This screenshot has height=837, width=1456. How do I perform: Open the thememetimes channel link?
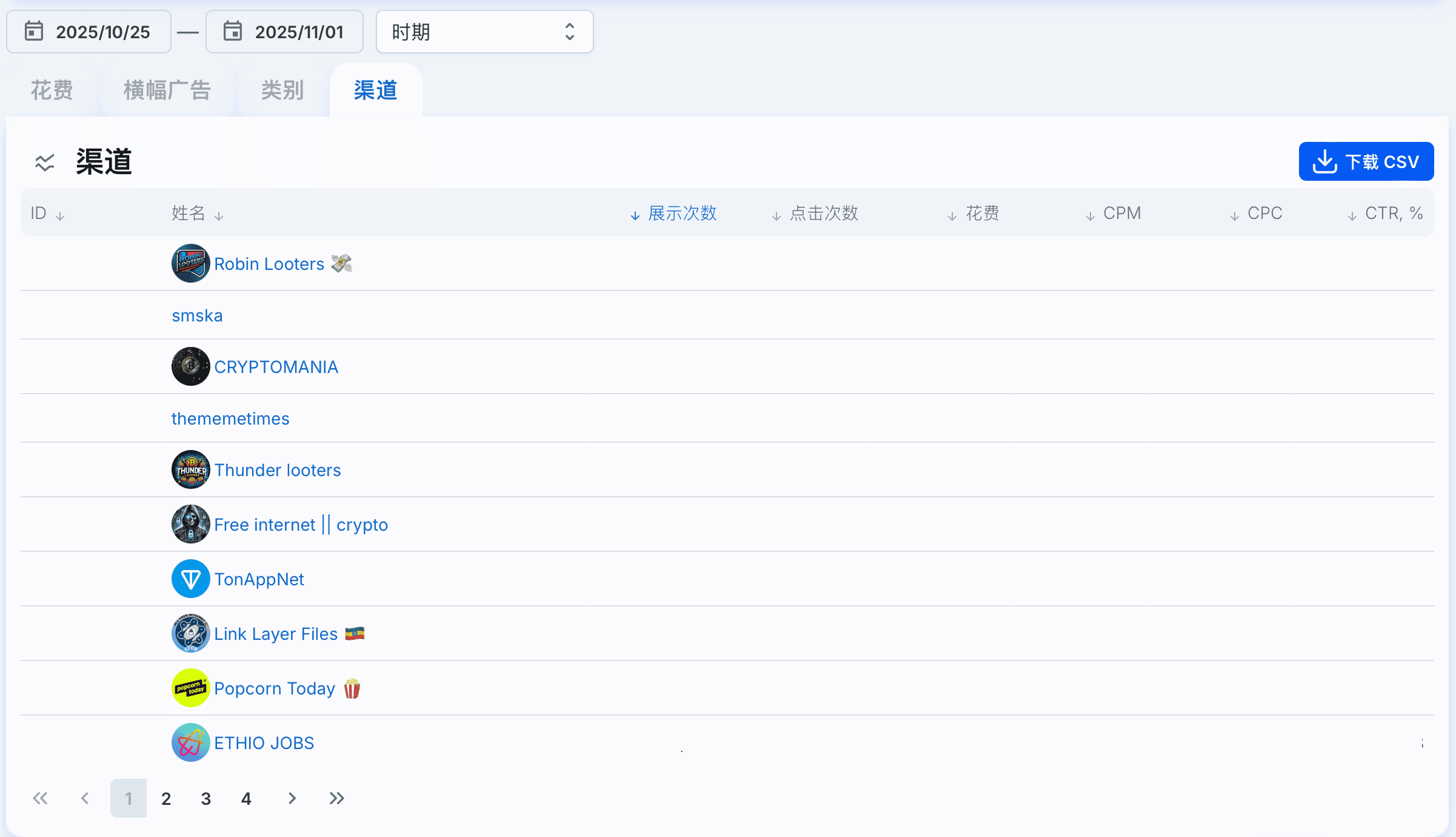tap(230, 419)
